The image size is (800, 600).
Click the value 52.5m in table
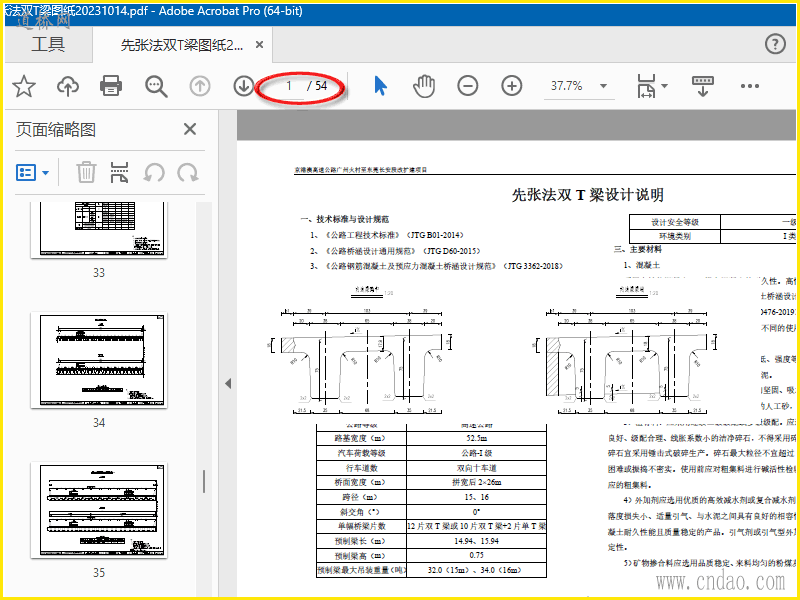point(477,438)
